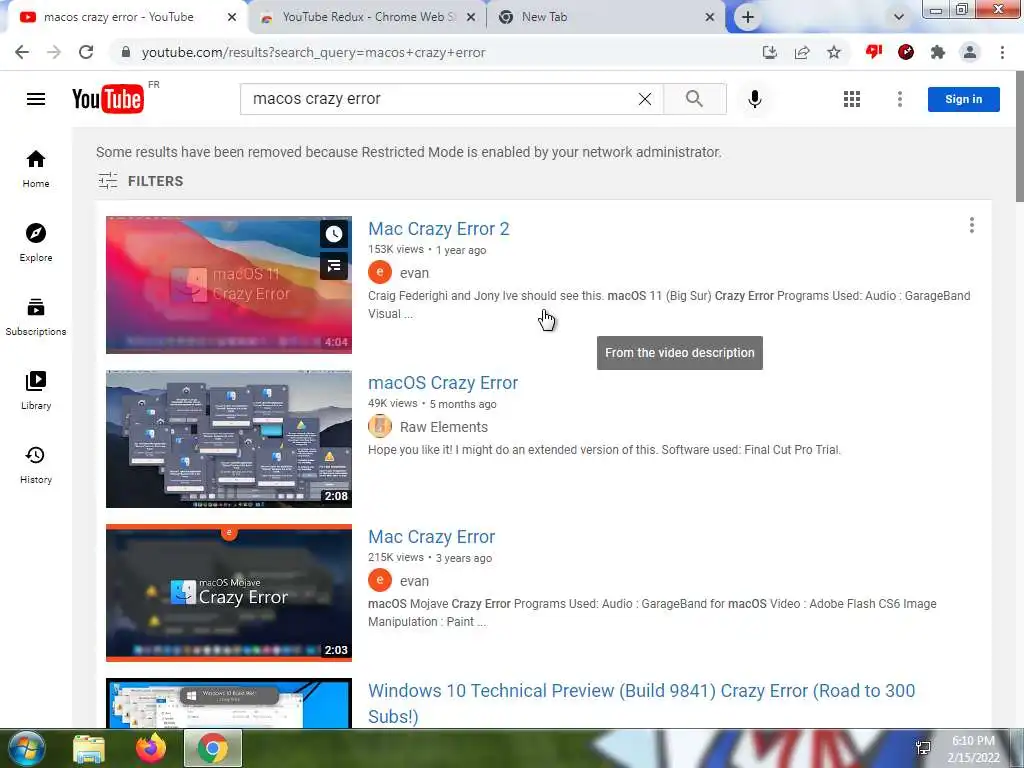This screenshot has width=1024, height=768.
Task: Open the Windows 10 Crazy Error thumbnail
Action: (229, 703)
